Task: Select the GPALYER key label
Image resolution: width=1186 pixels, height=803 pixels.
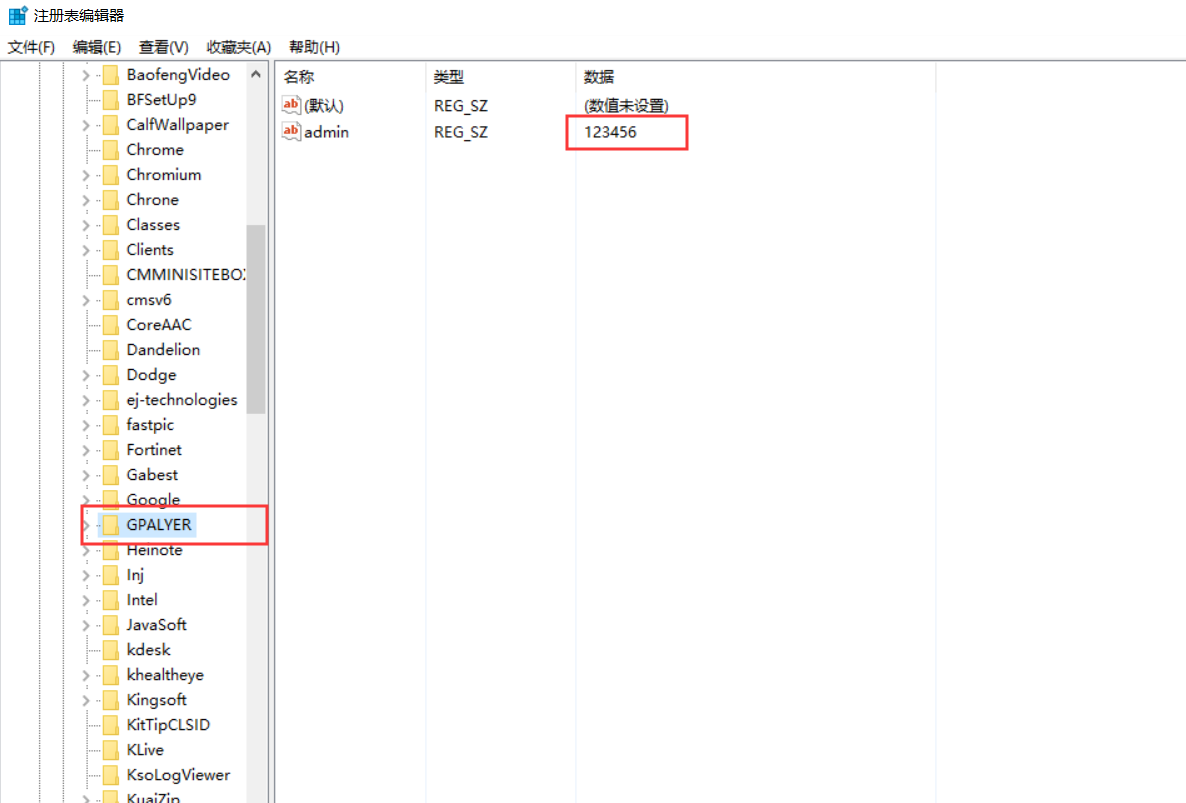Action: point(159,525)
